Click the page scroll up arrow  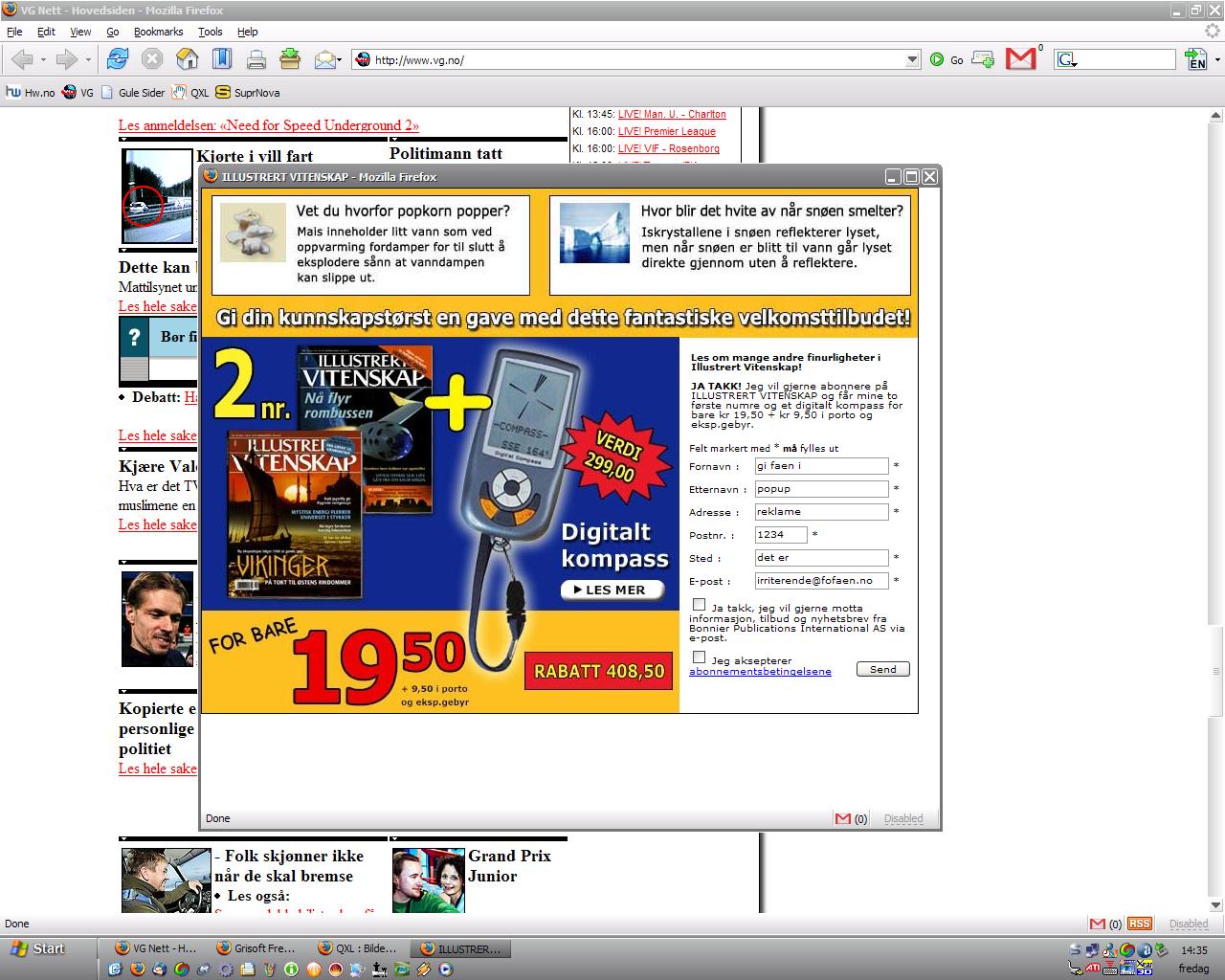pyautogui.click(x=1216, y=116)
